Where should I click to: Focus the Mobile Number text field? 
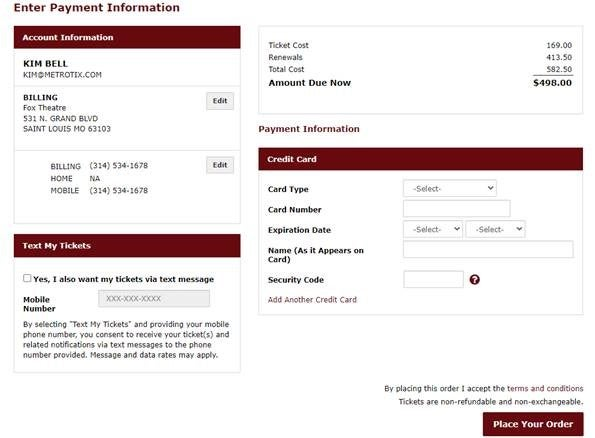pyautogui.click(x=154, y=298)
